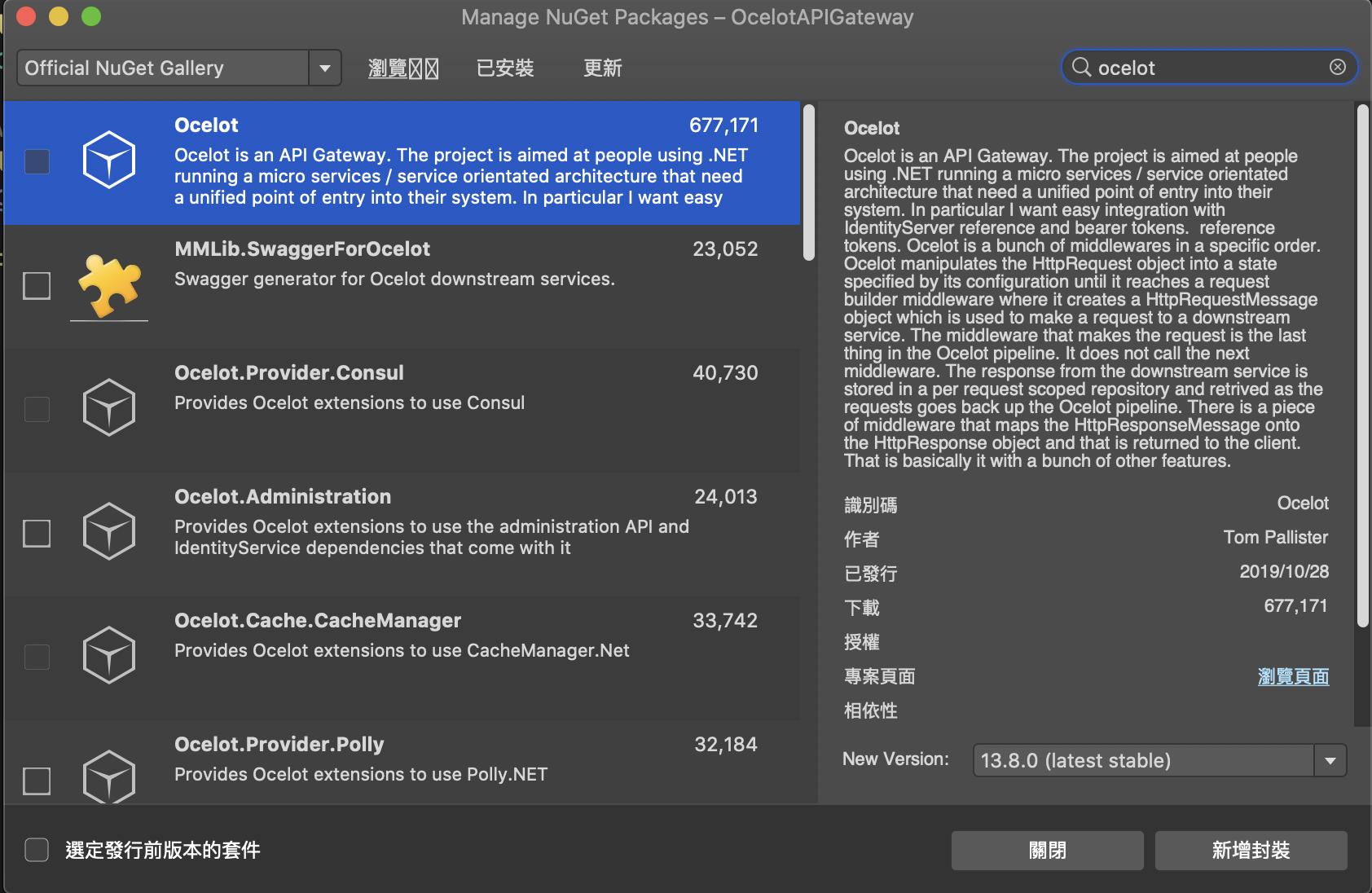The height and width of the screenshot is (893, 1372).
Task: Click the Polly.NET description text
Action: (x=361, y=774)
